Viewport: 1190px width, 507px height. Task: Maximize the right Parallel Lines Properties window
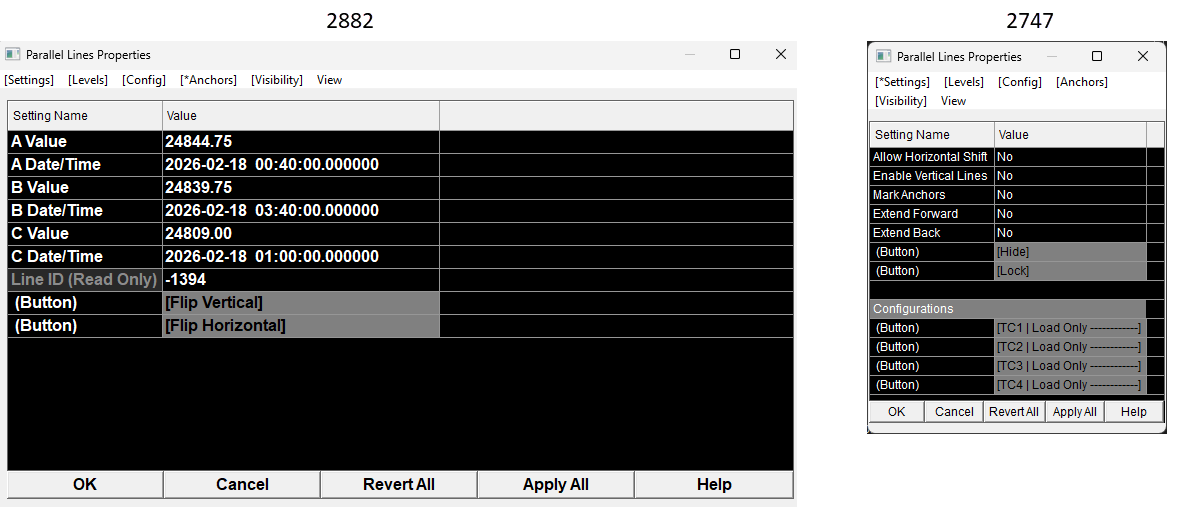[x=1097, y=56]
